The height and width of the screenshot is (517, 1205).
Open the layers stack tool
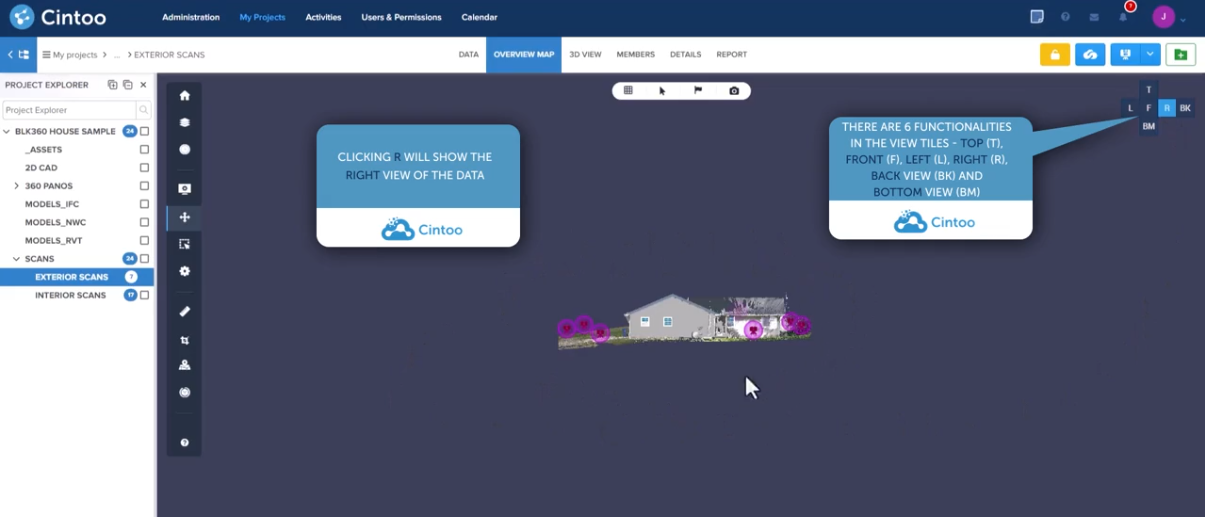click(x=184, y=123)
